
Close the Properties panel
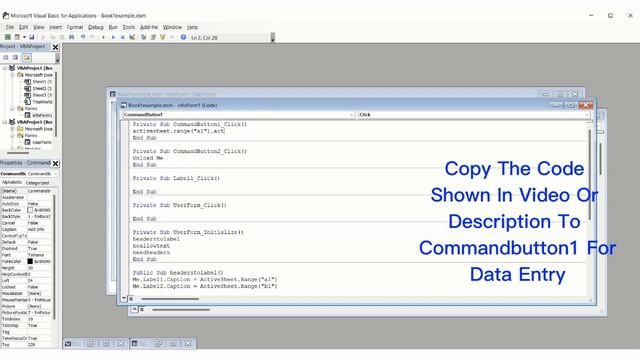pyautogui.click(x=56, y=163)
